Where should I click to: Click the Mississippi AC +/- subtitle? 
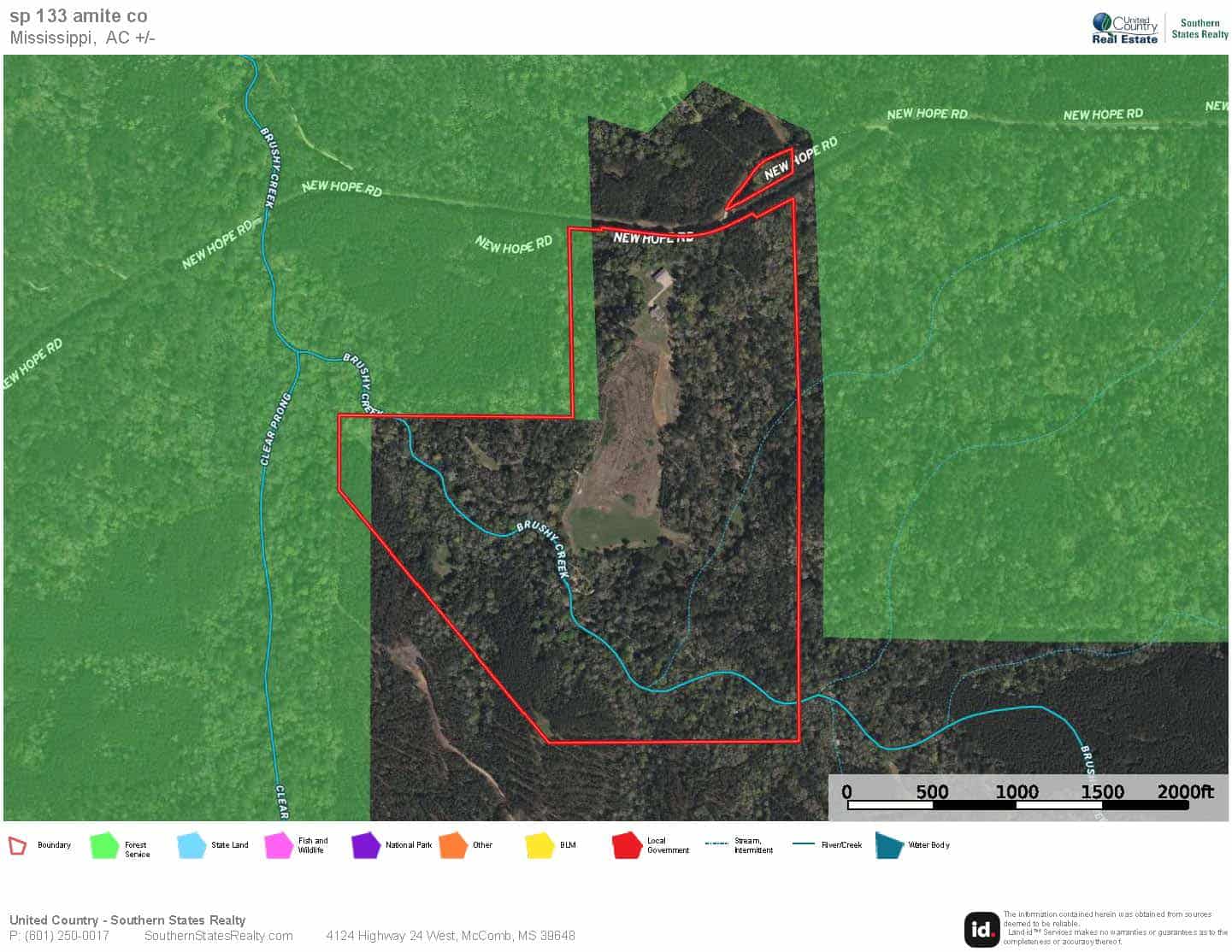click(82, 37)
